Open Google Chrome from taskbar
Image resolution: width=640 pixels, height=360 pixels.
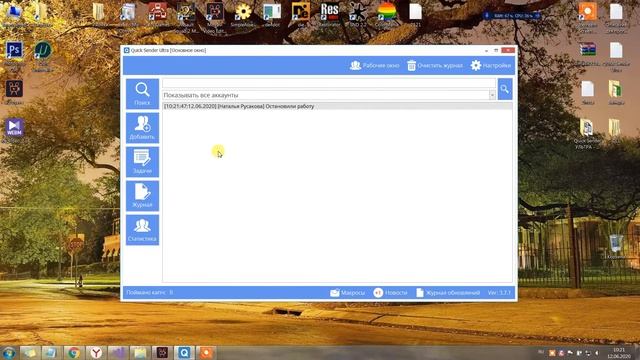tap(73, 352)
